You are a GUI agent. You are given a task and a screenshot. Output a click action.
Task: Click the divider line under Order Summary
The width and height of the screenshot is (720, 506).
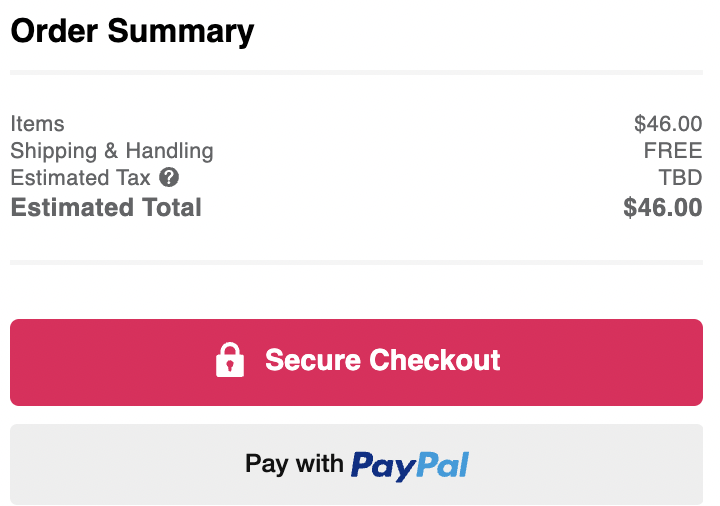(x=356, y=72)
